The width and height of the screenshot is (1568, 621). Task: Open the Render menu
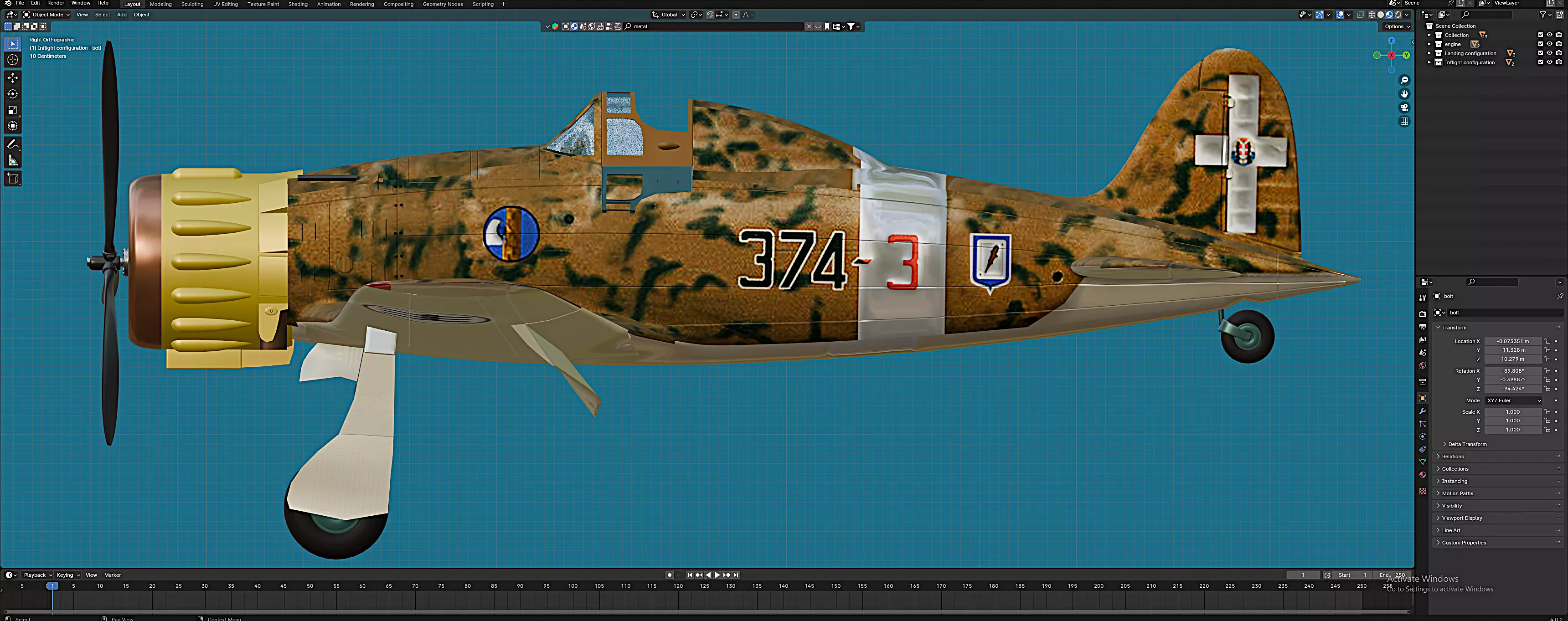tap(56, 3)
